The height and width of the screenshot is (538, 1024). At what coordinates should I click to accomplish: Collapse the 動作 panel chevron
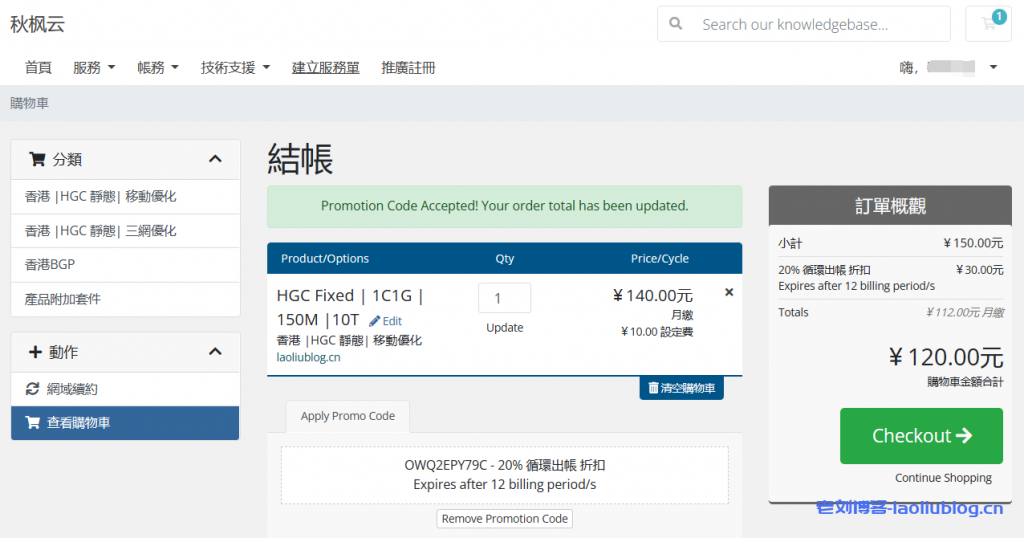point(215,352)
